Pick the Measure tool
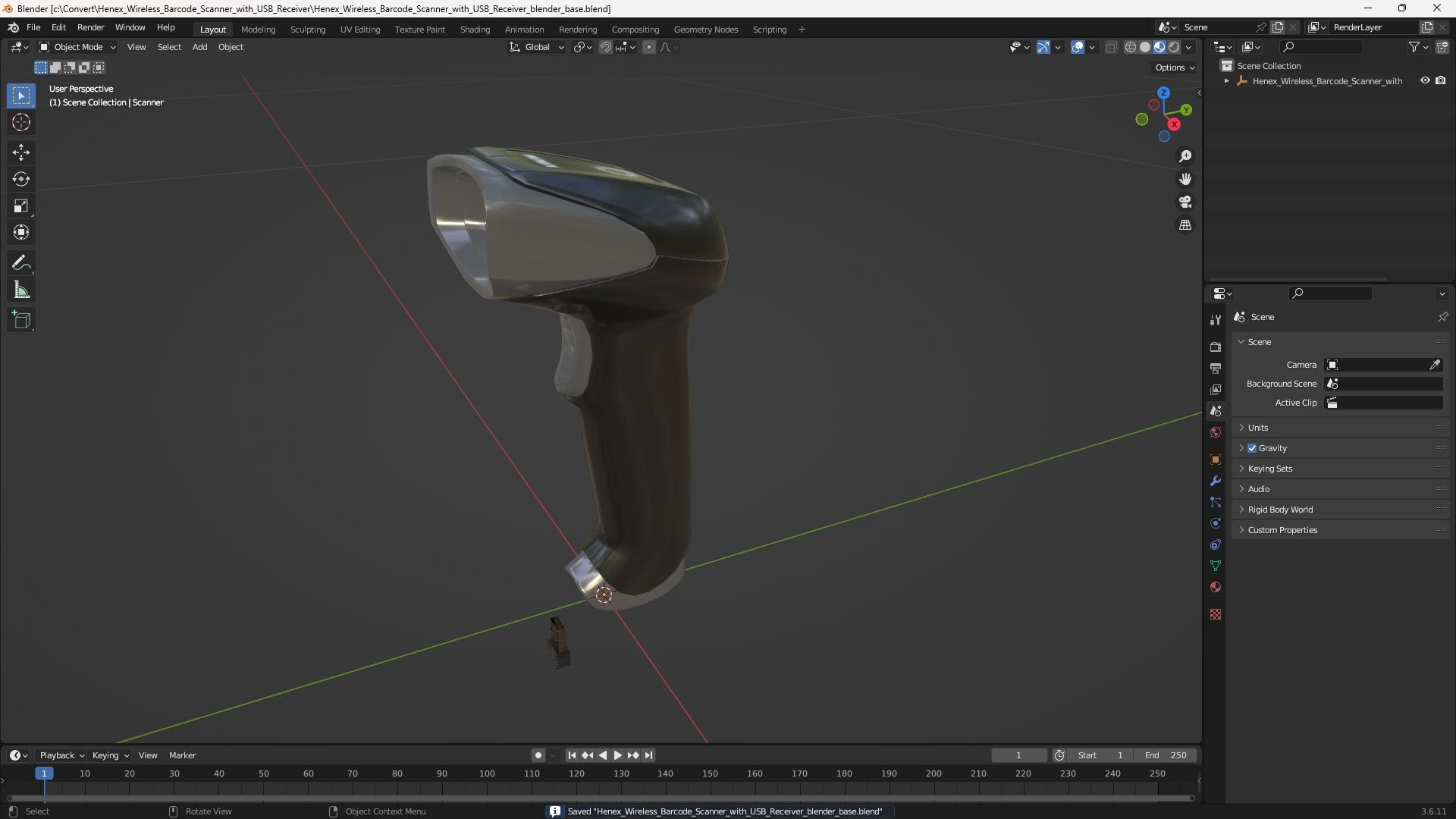Screen dimensions: 1456x819 click(21, 290)
